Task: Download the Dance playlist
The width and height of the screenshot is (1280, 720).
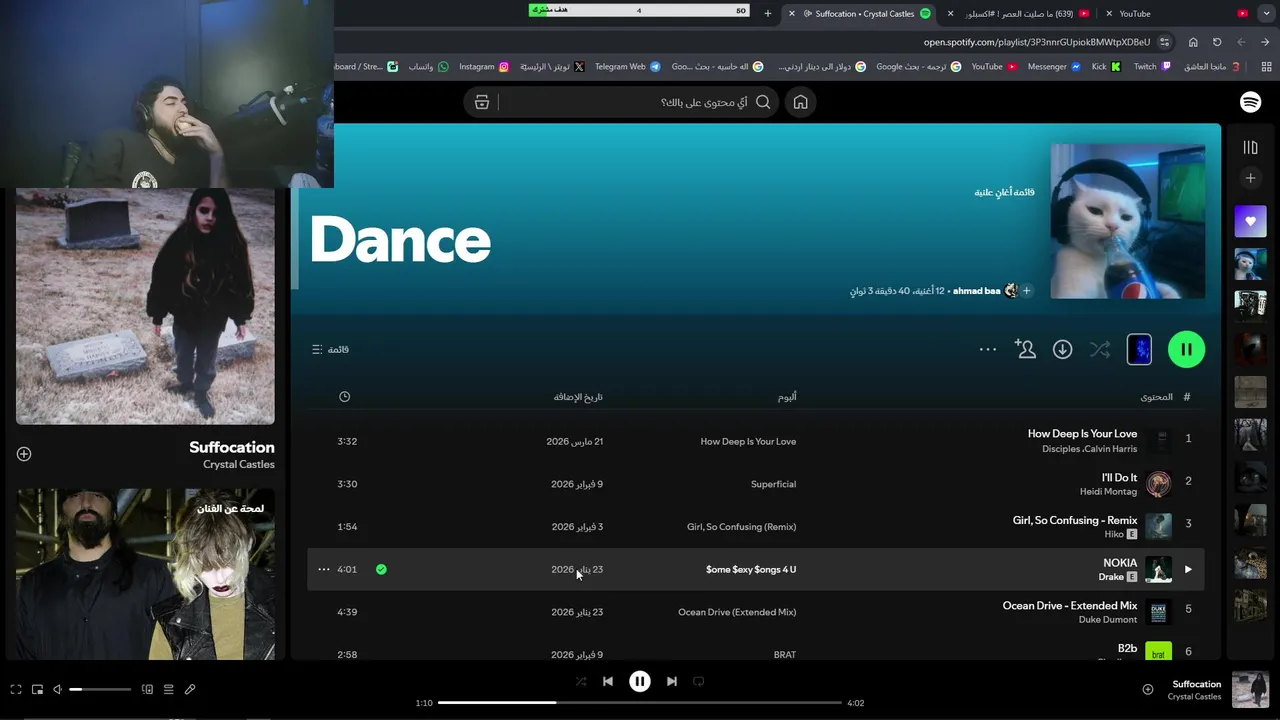Action: click(1062, 349)
